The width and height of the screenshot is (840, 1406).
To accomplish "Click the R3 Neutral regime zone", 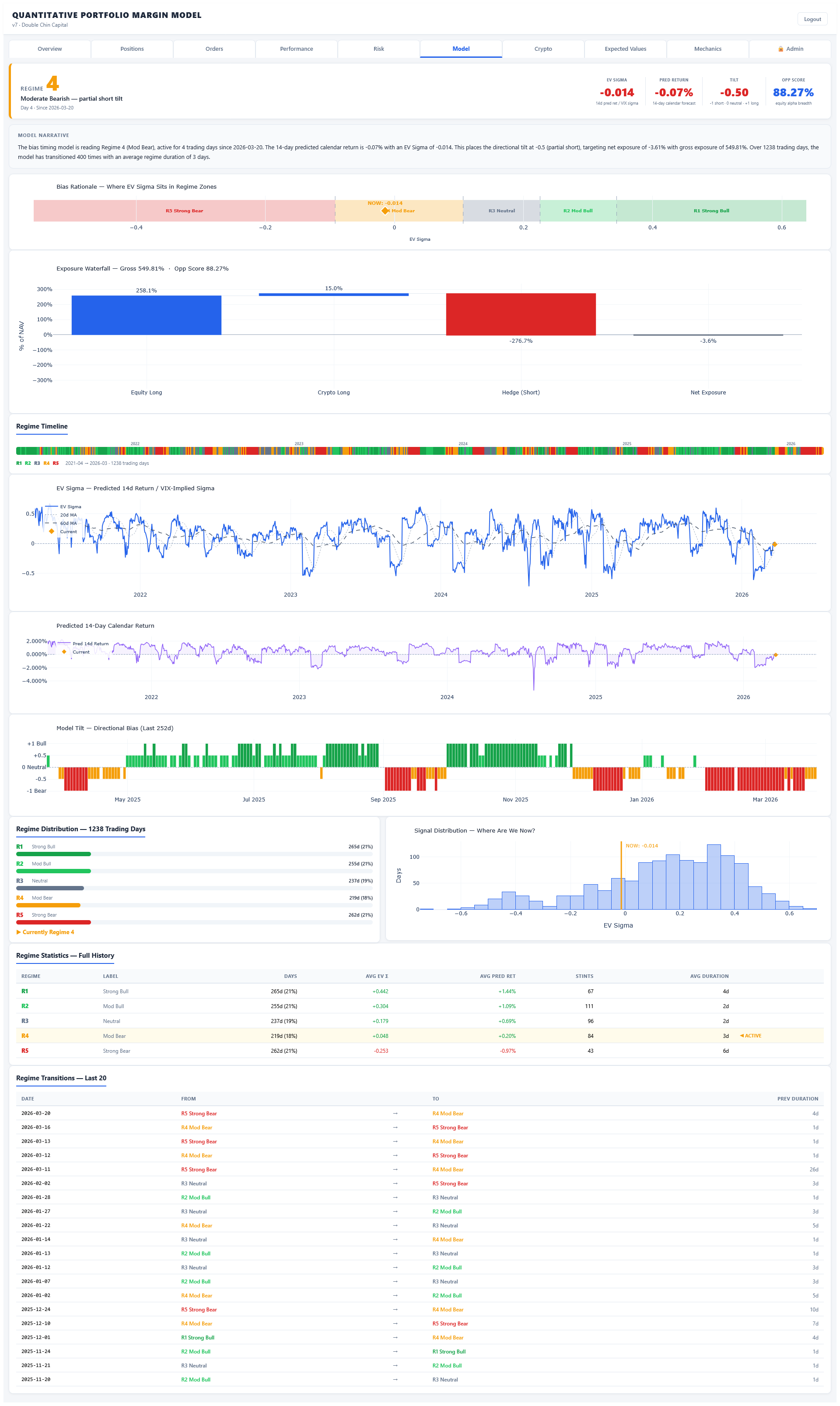I will click(501, 211).
